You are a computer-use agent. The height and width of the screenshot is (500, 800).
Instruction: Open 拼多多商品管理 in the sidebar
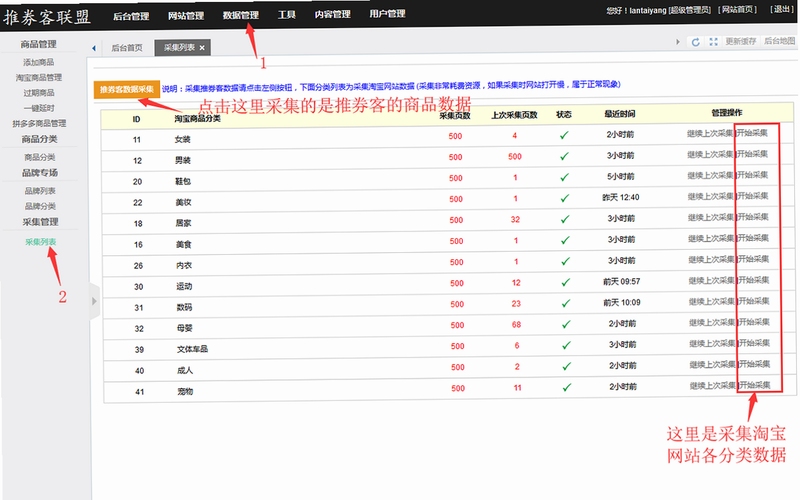[x=39, y=123]
